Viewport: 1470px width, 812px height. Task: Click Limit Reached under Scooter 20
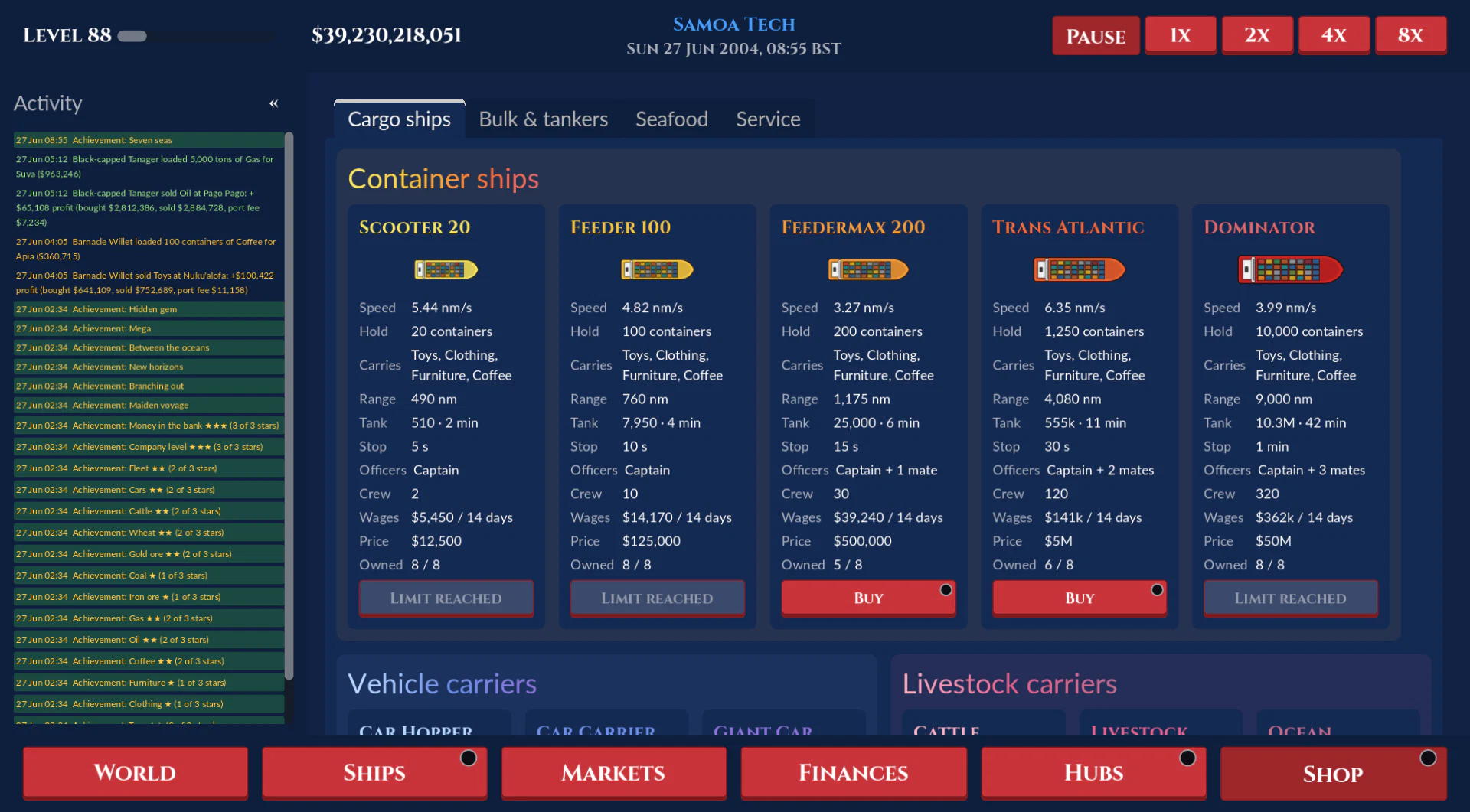pos(446,598)
